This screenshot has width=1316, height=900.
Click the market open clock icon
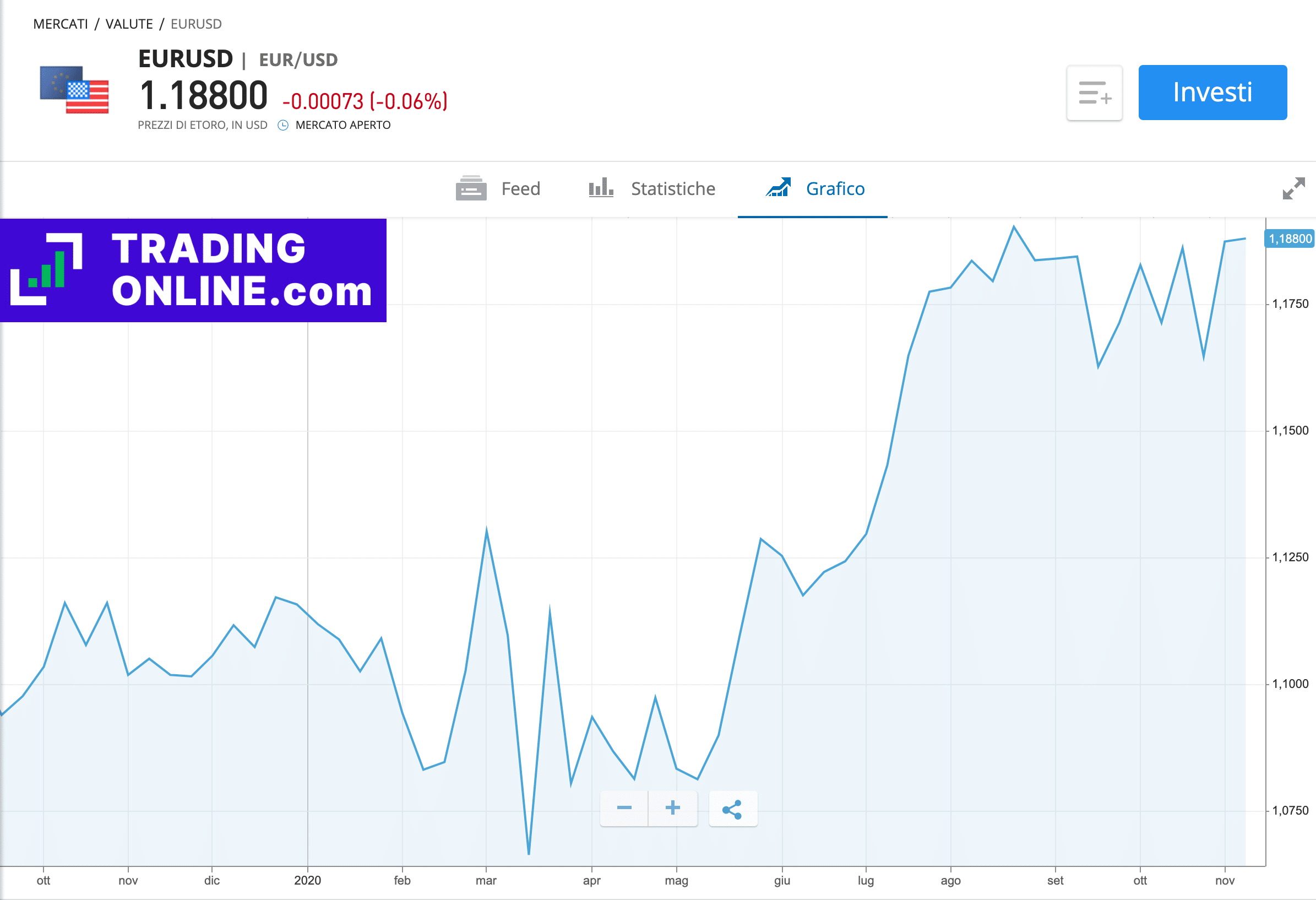(283, 125)
